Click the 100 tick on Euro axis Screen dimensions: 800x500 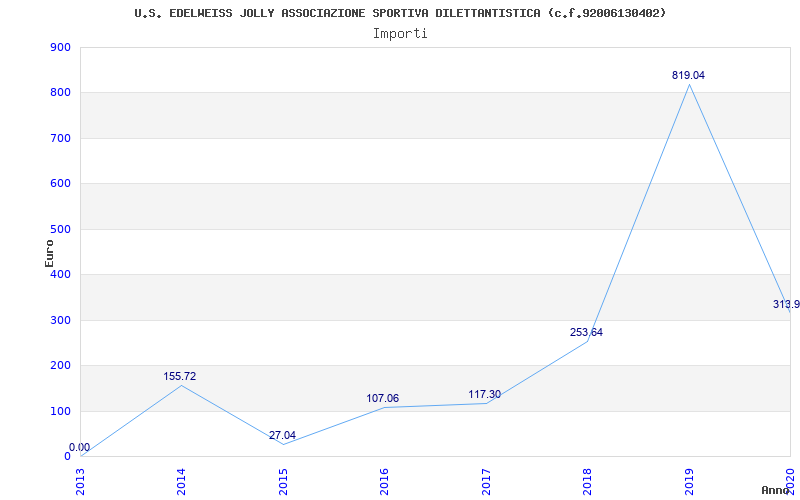click(60, 411)
